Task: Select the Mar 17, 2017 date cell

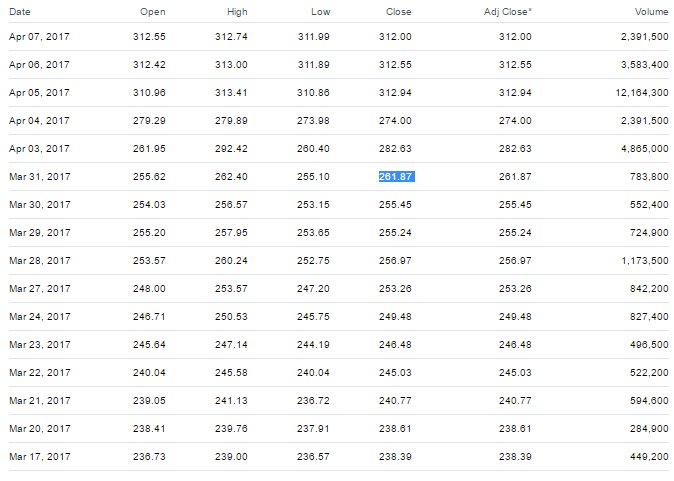Action: tap(40, 456)
